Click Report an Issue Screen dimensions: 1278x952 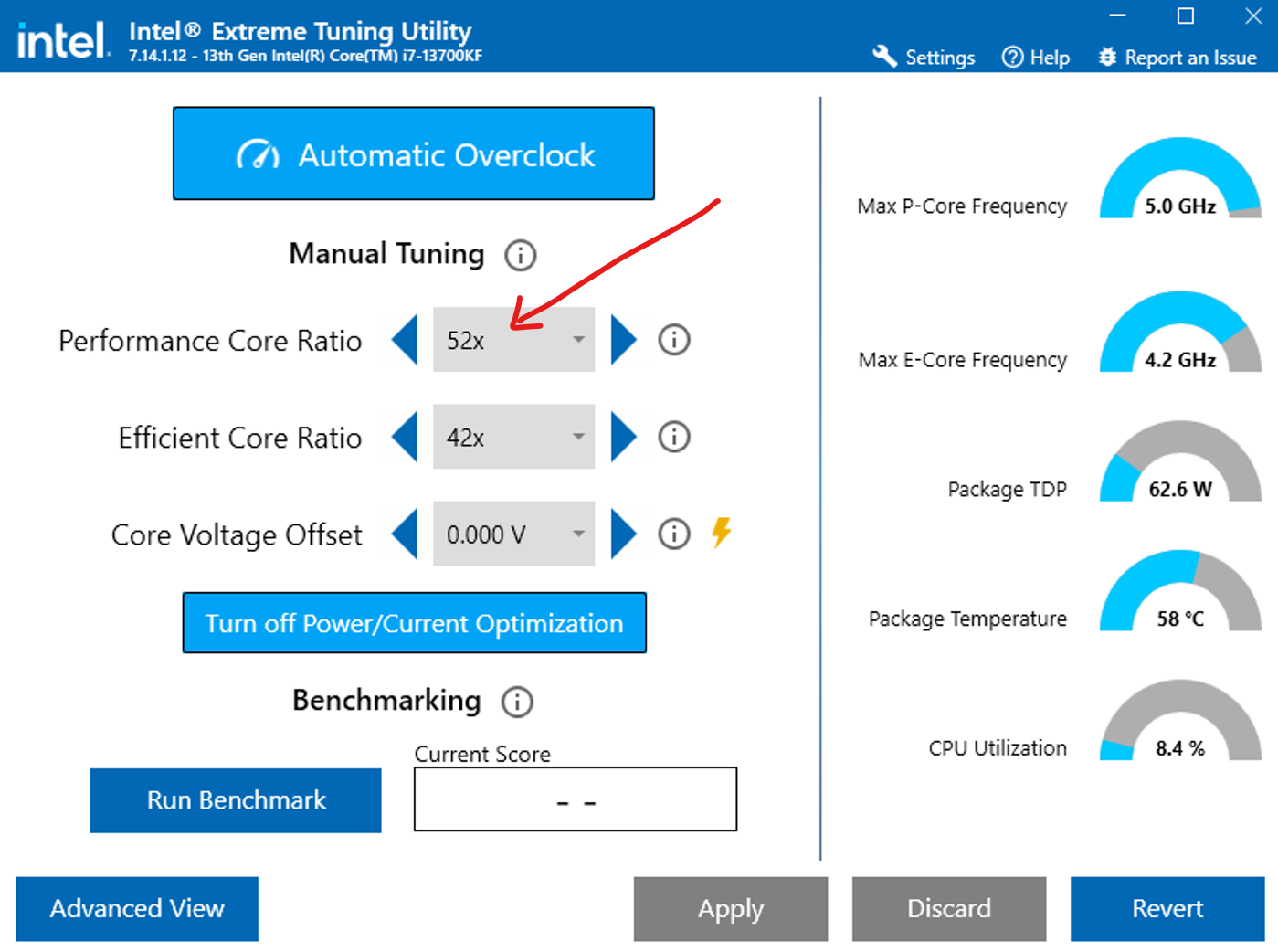(1178, 57)
